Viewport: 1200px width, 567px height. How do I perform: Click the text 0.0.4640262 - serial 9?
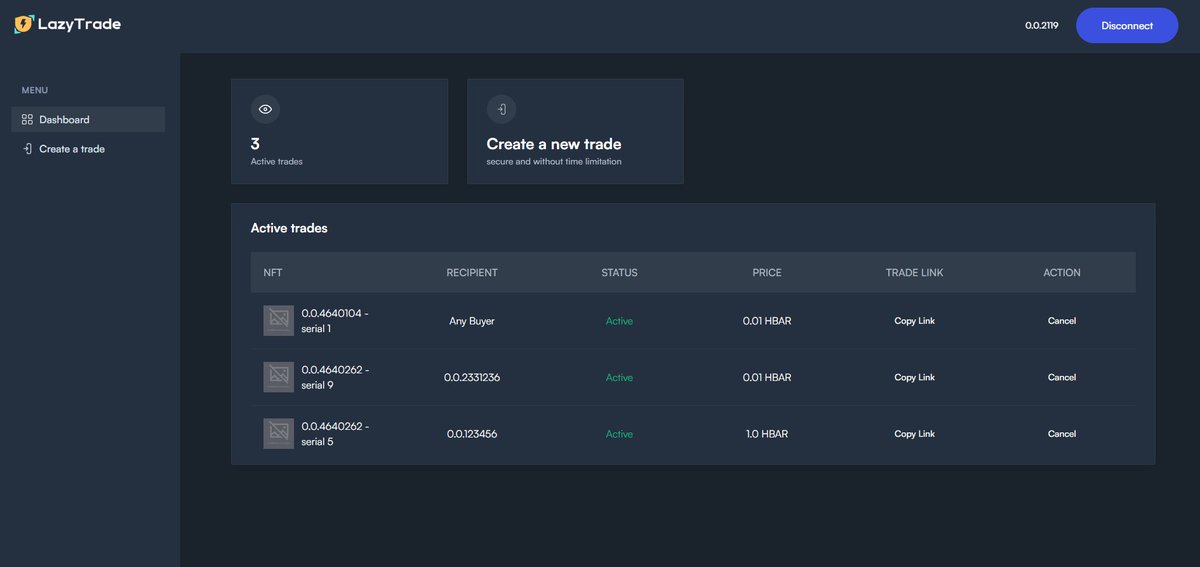[335, 377]
